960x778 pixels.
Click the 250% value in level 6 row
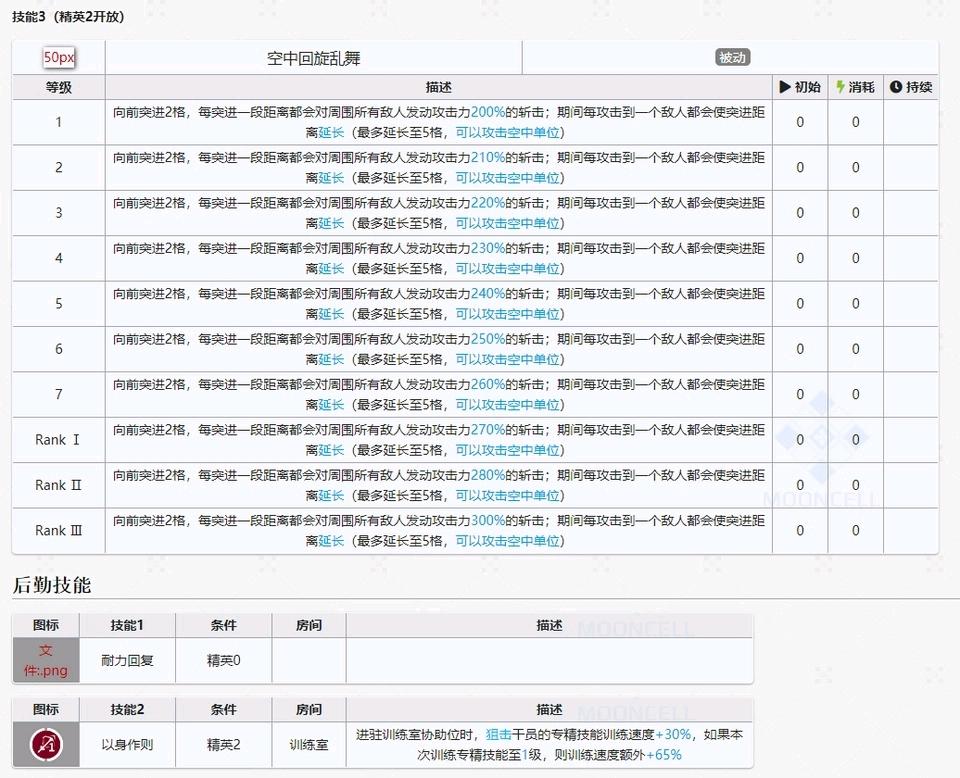point(488,339)
